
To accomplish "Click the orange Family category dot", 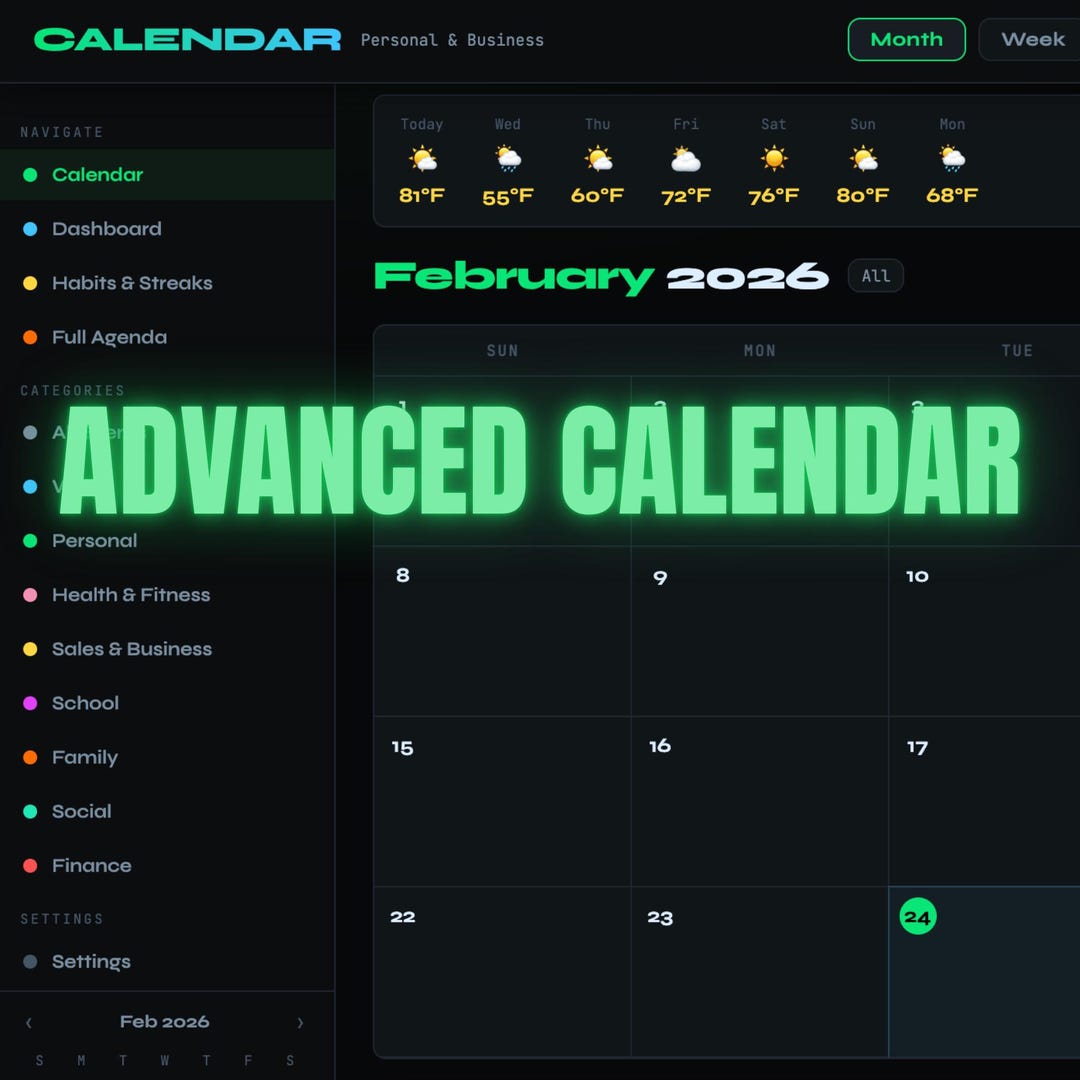I will pos(30,758).
